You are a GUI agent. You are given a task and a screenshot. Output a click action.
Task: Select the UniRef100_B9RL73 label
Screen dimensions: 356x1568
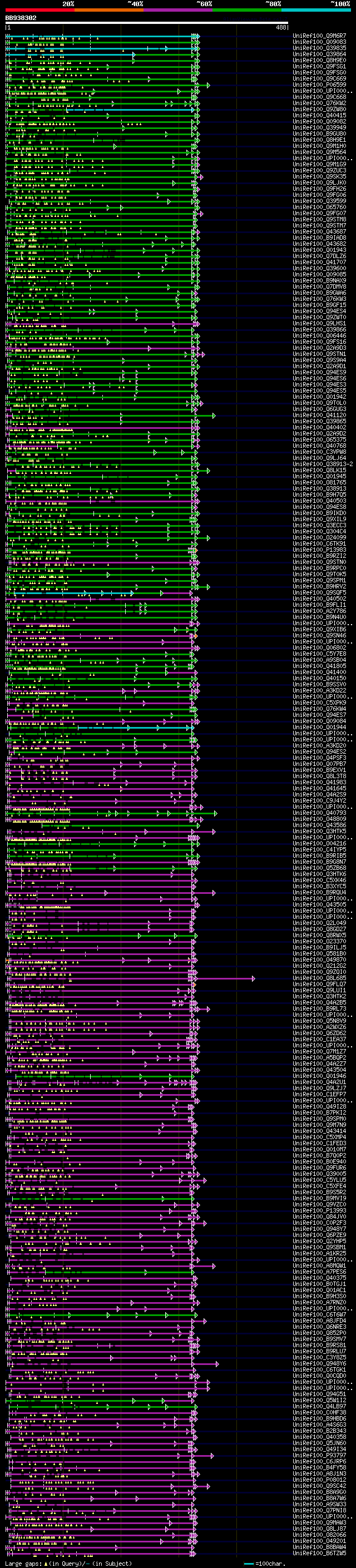[x=319, y=1009]
